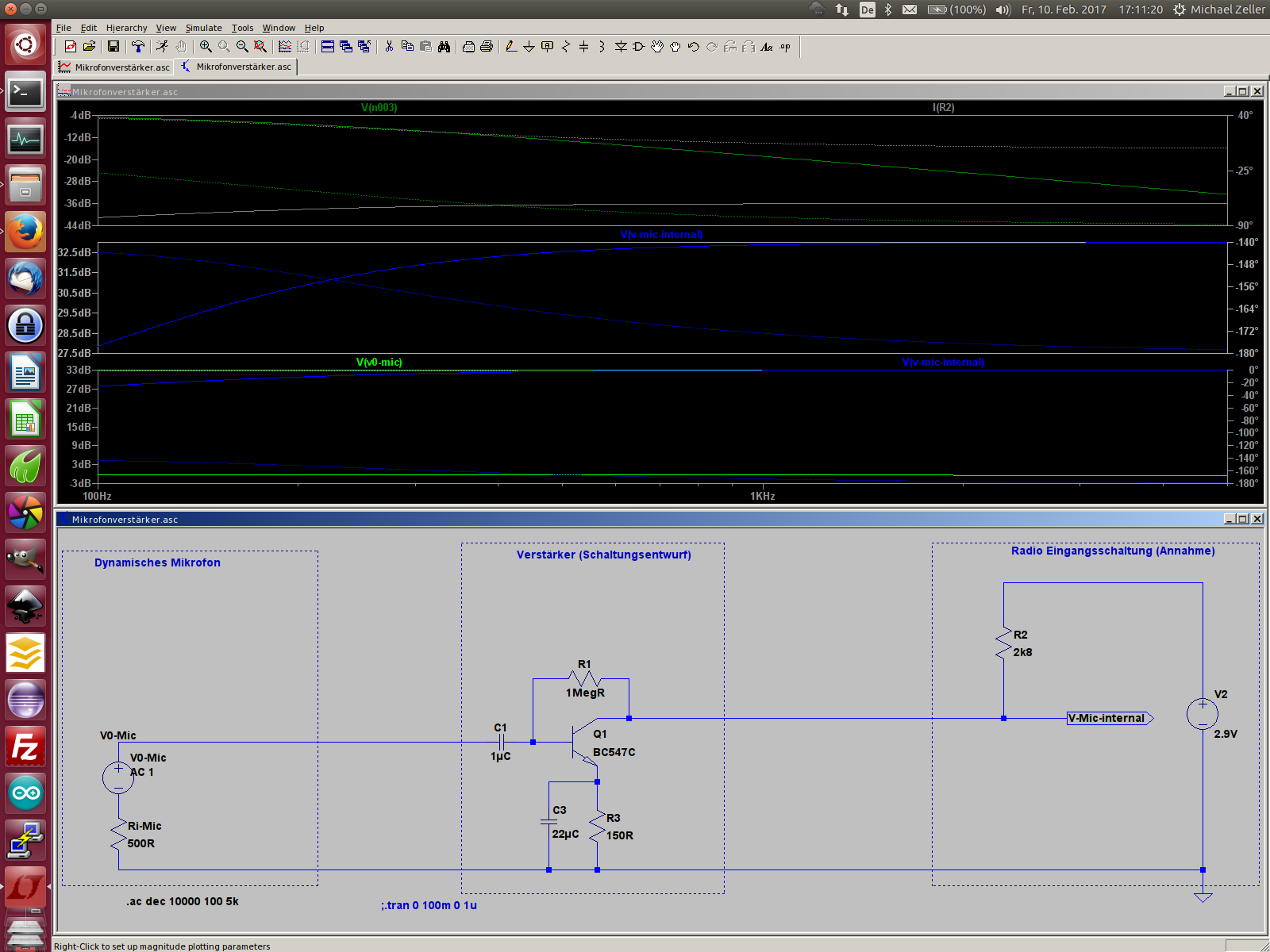Click the Undo arrow icon
Viewport: 1270px width, 952px height.
[694, 47]
